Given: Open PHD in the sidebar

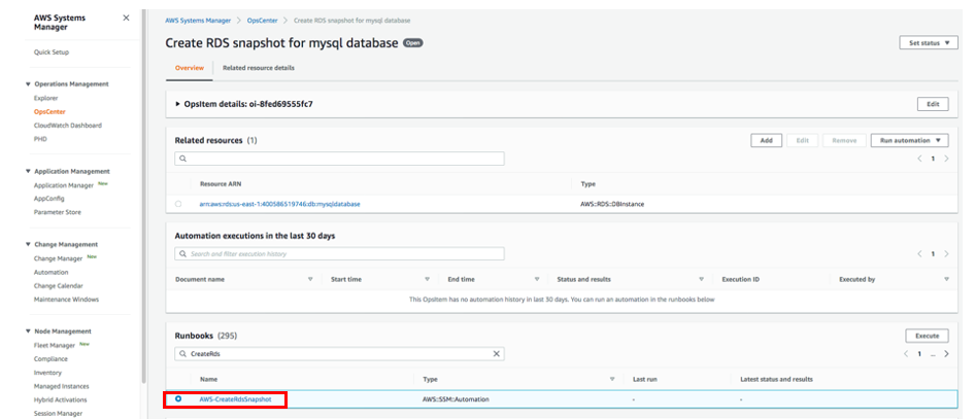Looking at the screenshot, I should [40, 140].
